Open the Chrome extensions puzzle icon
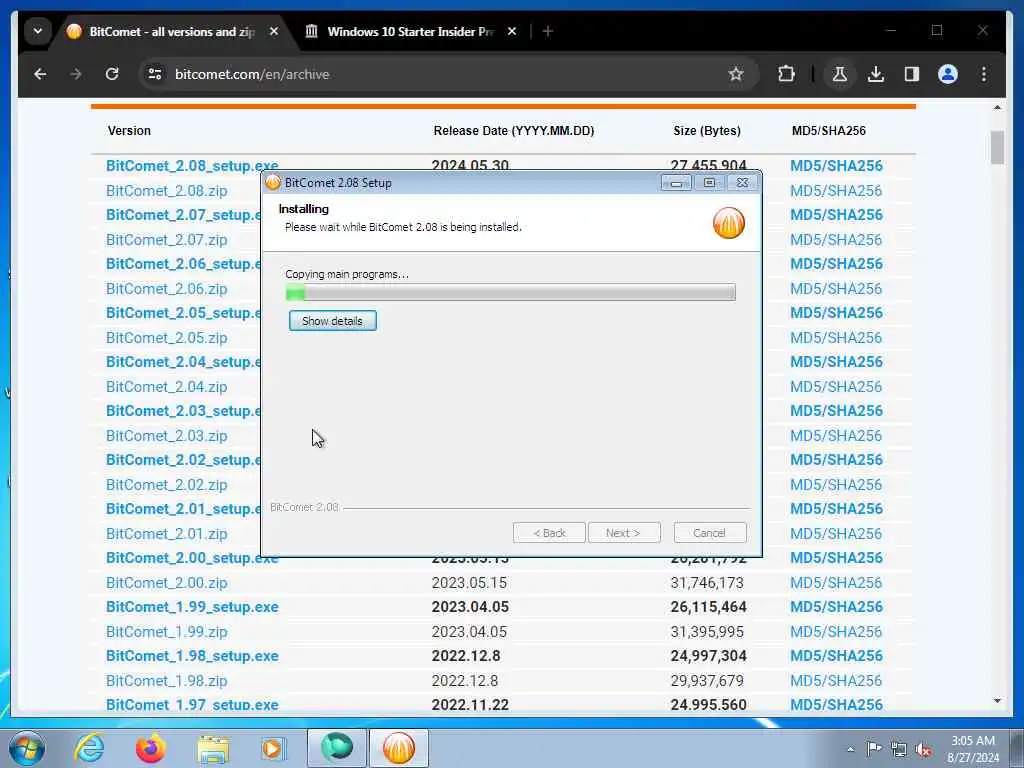 tap(786, 74)
